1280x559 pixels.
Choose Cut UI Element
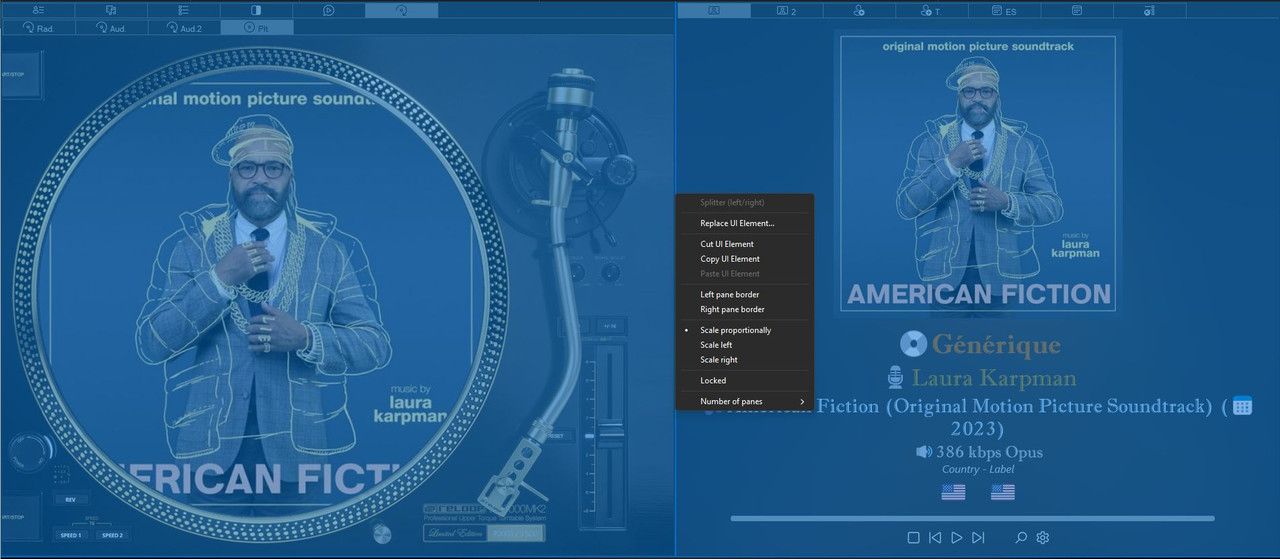coord(745,244)
